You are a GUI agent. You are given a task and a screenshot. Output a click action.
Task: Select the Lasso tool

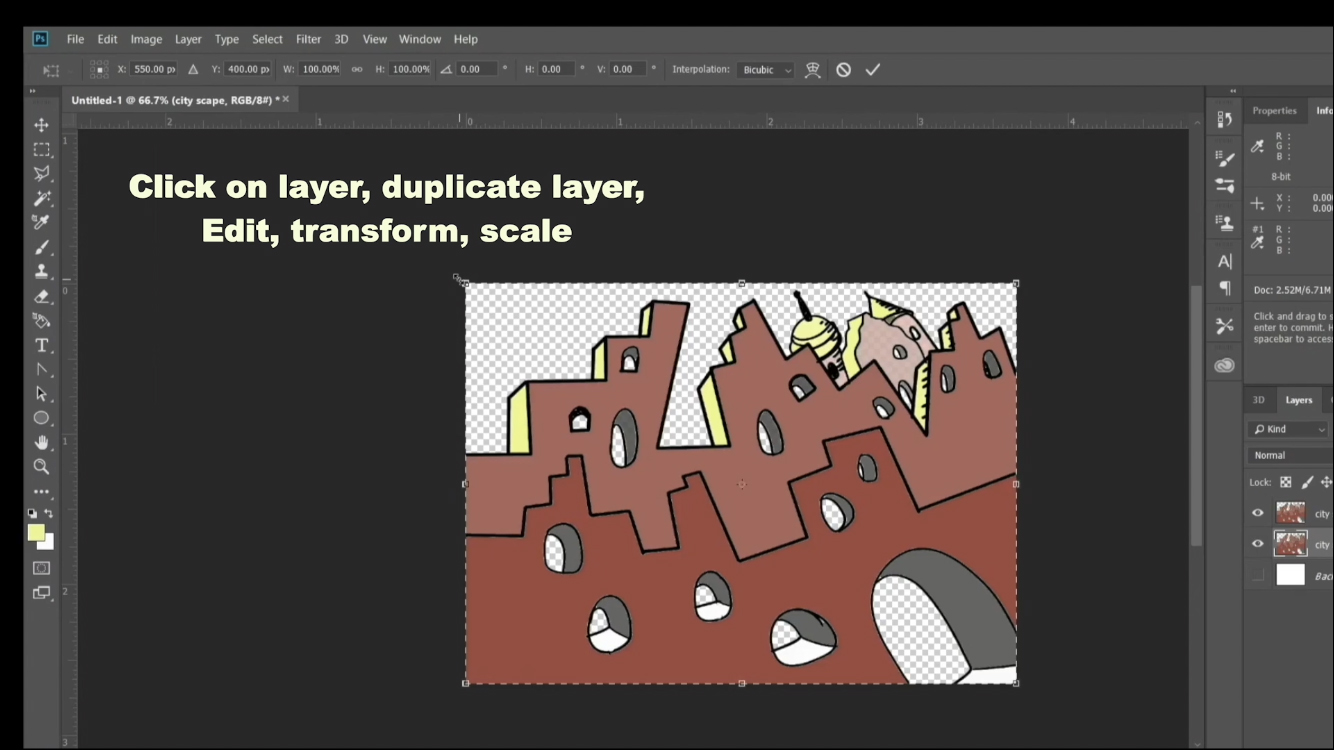click(42, 173)
